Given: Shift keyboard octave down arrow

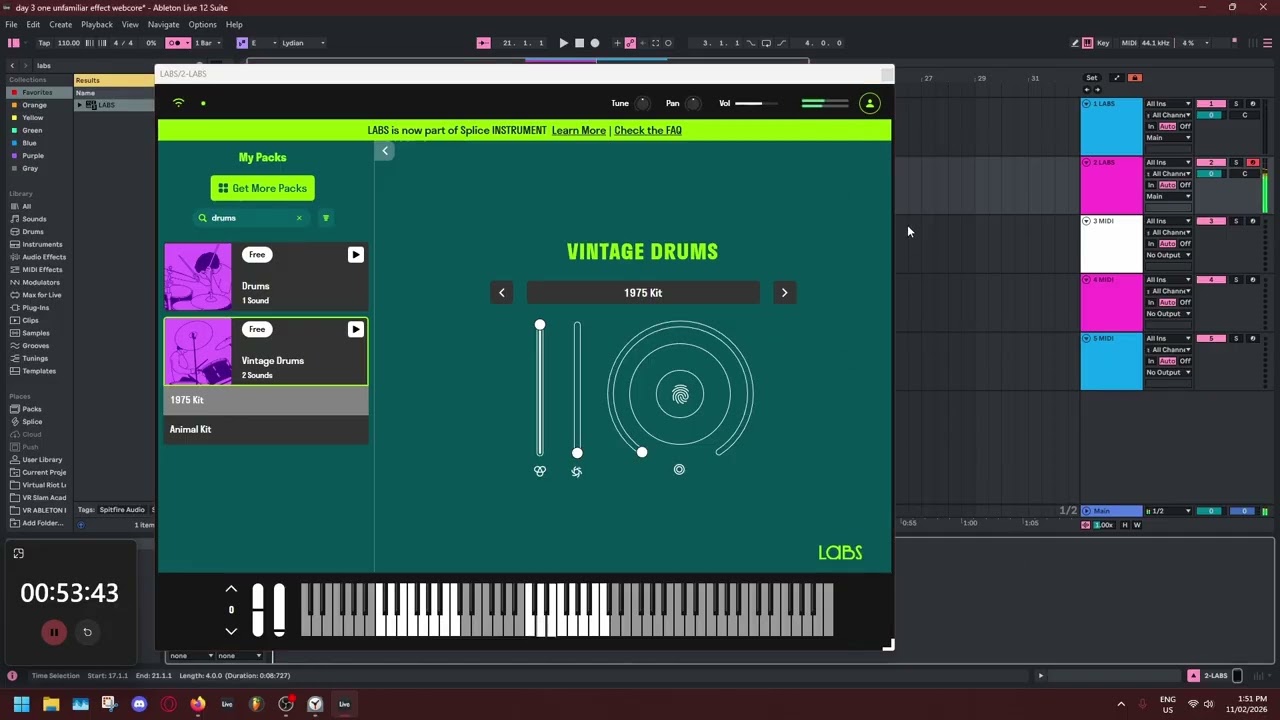Looking at the screenshot, I should (231, 631).
